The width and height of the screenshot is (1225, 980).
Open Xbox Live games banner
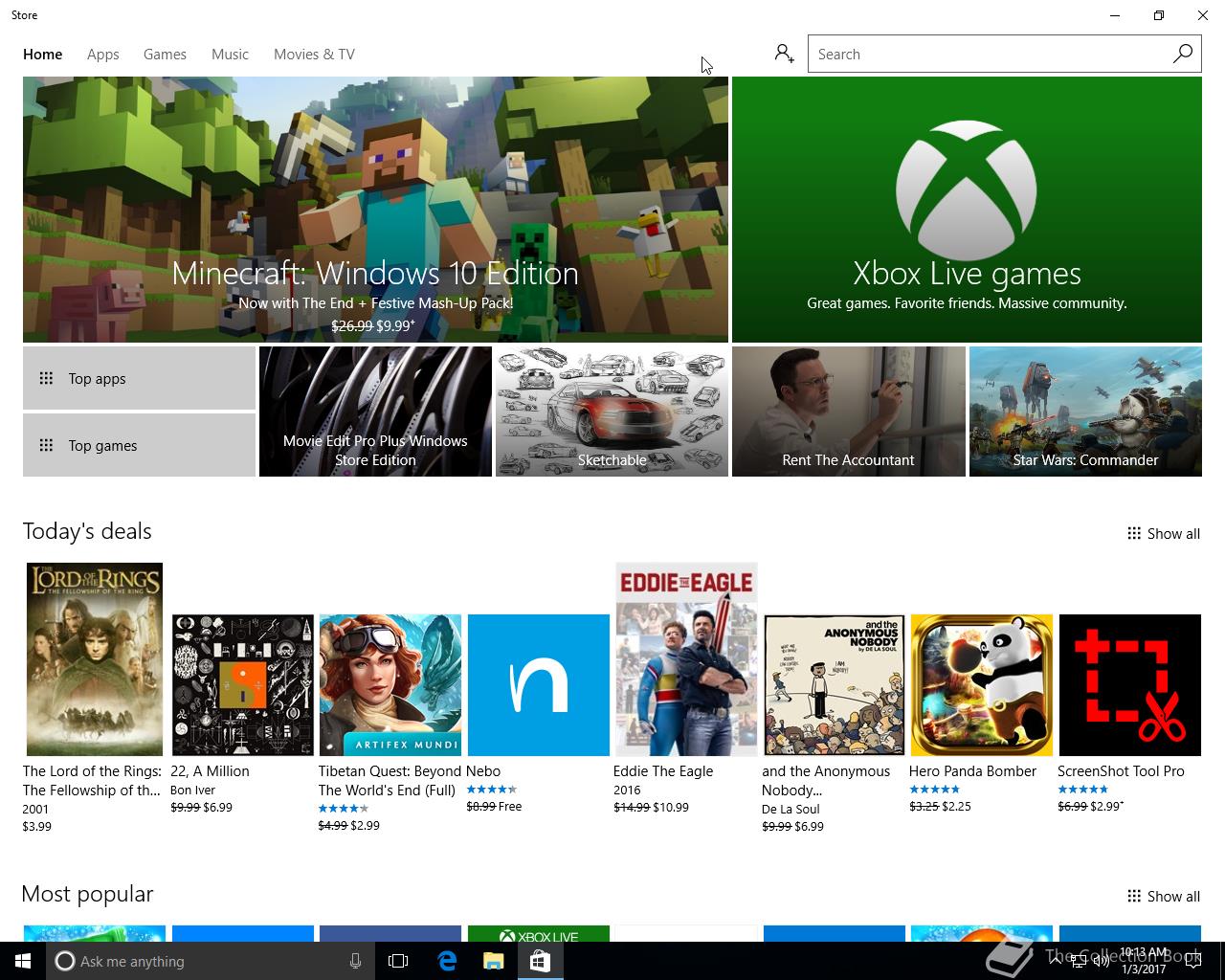pos(967,210)
